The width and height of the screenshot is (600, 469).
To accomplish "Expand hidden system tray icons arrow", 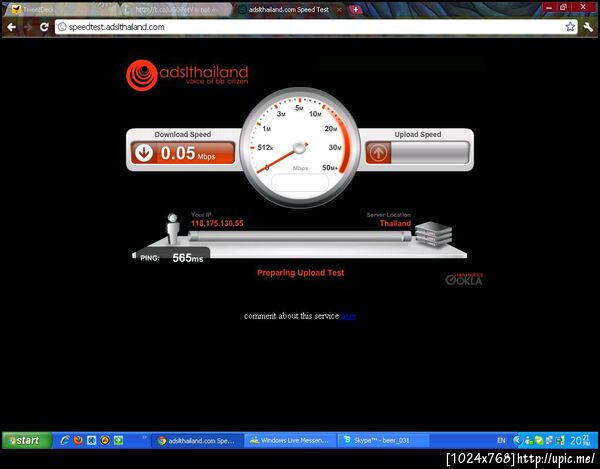I will click(517, 441).
